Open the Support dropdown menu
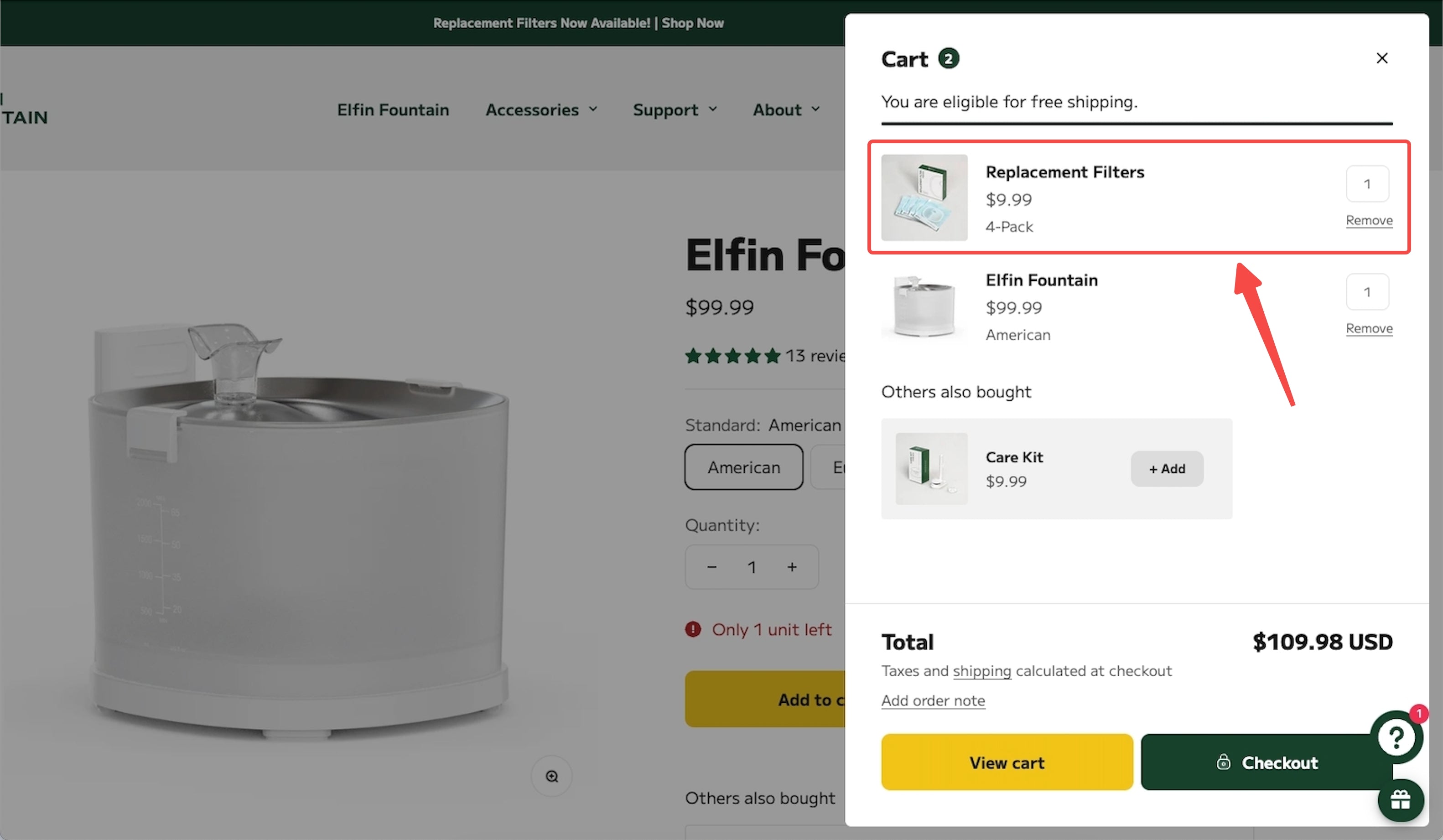This screenshot has width=1443, height=840. (x=675, y=109)
